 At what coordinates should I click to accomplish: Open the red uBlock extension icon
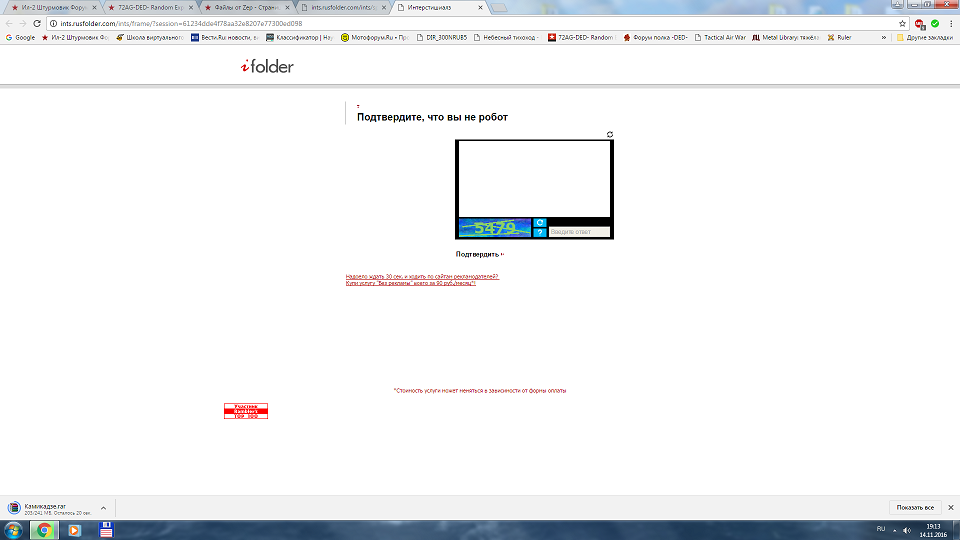click(x=920, y=24)
